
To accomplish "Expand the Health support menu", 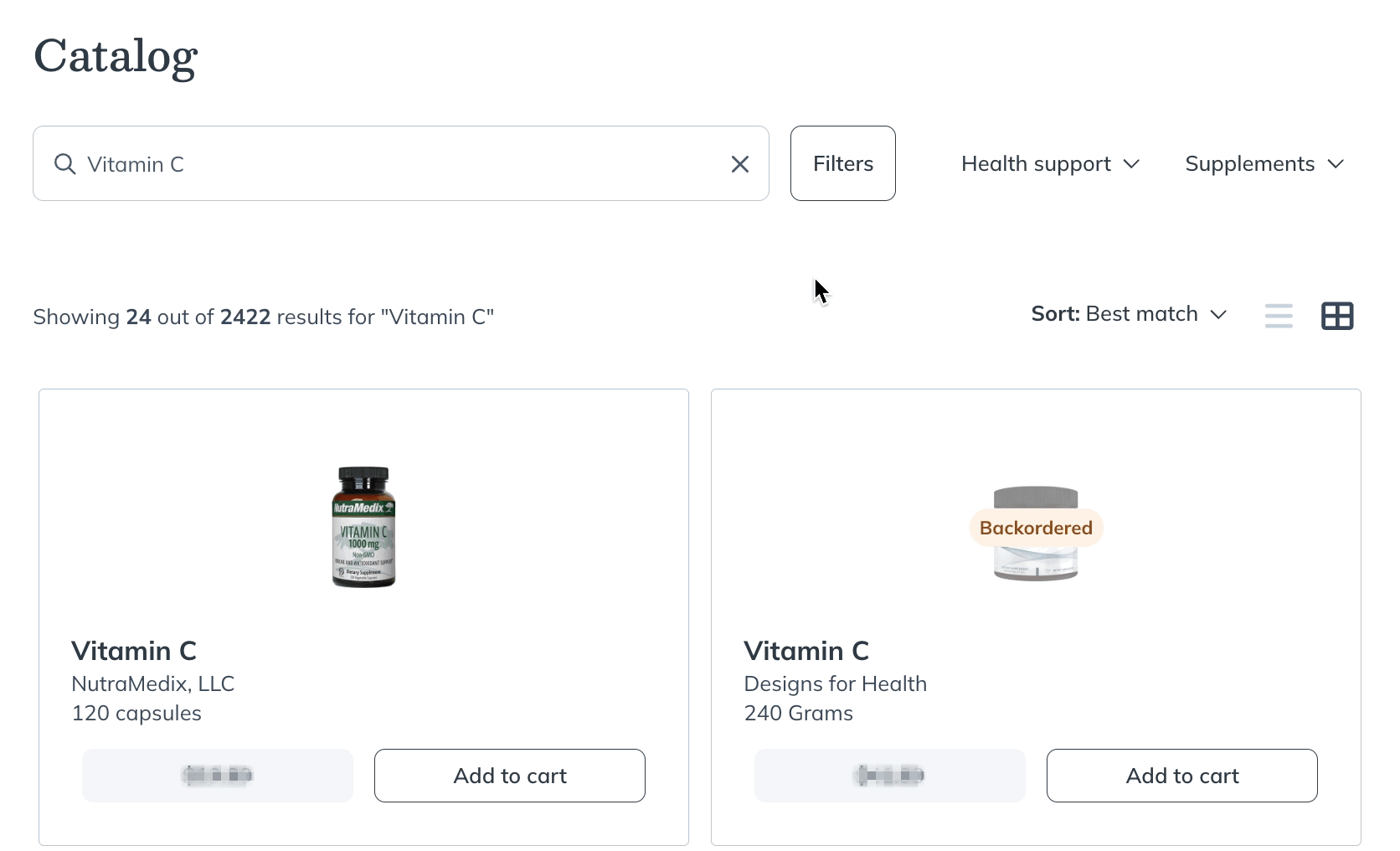I will pos(1050,163).
